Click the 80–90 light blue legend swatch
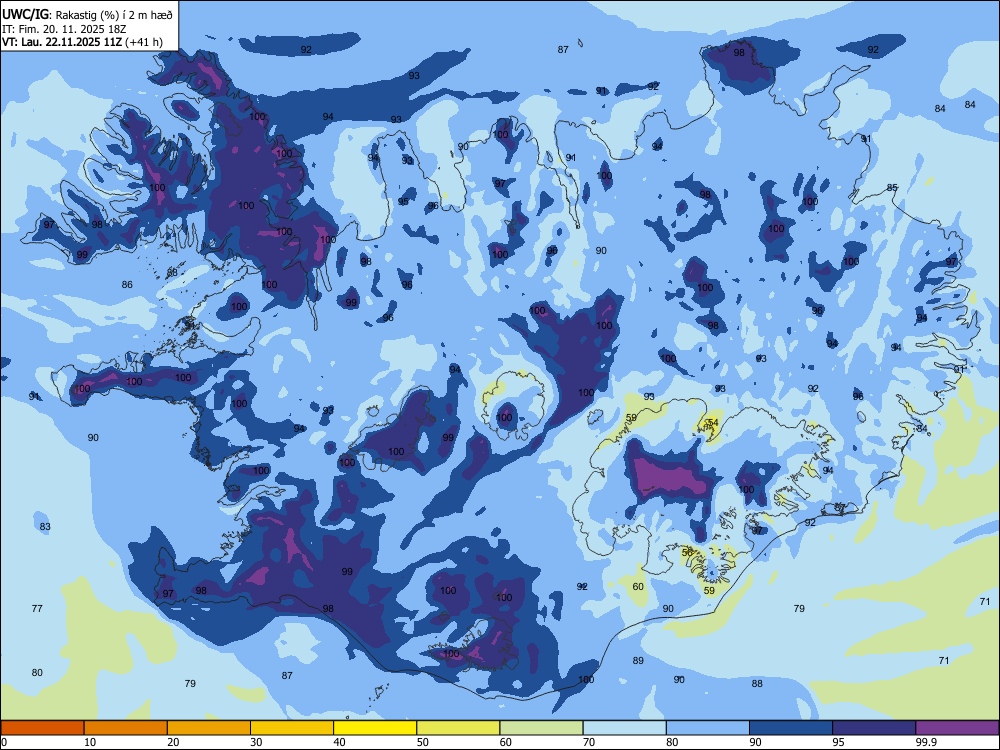Viewport: 1000px width, 750px height. [x=708, y=728]
